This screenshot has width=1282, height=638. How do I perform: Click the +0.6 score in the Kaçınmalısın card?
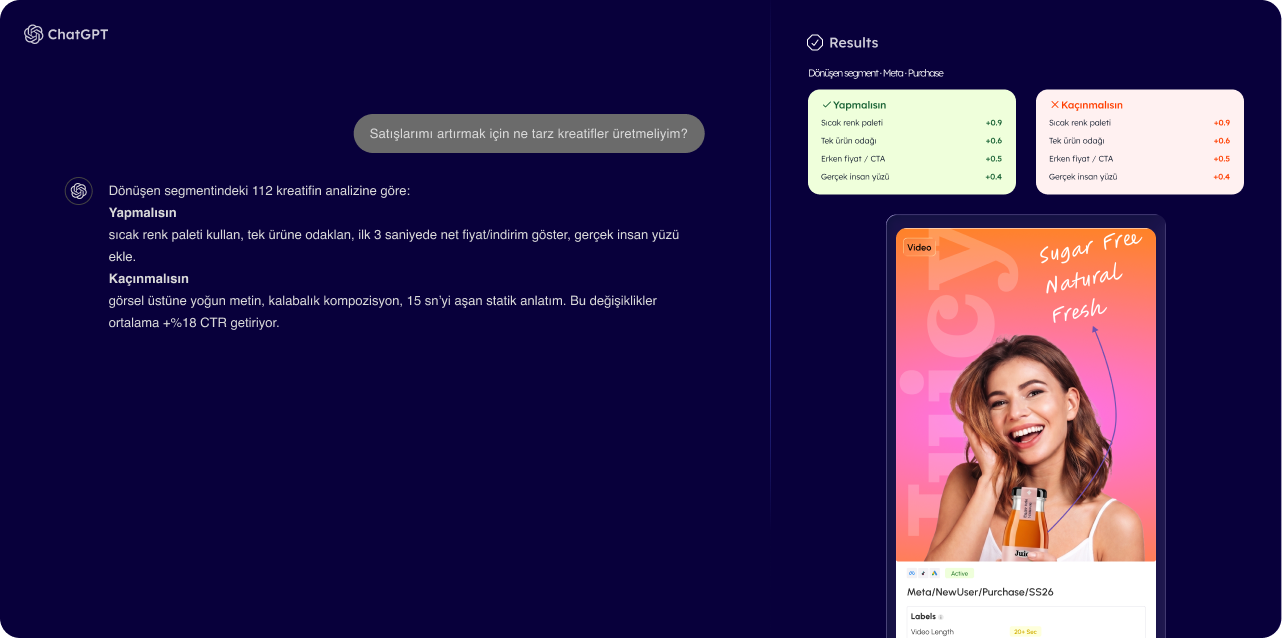click(1222, 141)
